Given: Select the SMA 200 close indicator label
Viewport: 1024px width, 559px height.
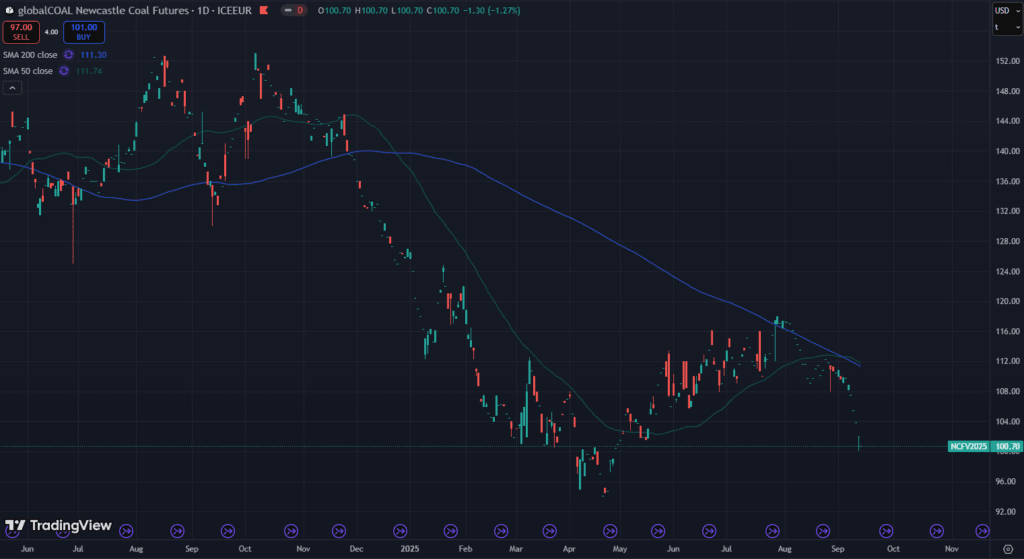Looking at the screenshot, I should tap(29, 55).
